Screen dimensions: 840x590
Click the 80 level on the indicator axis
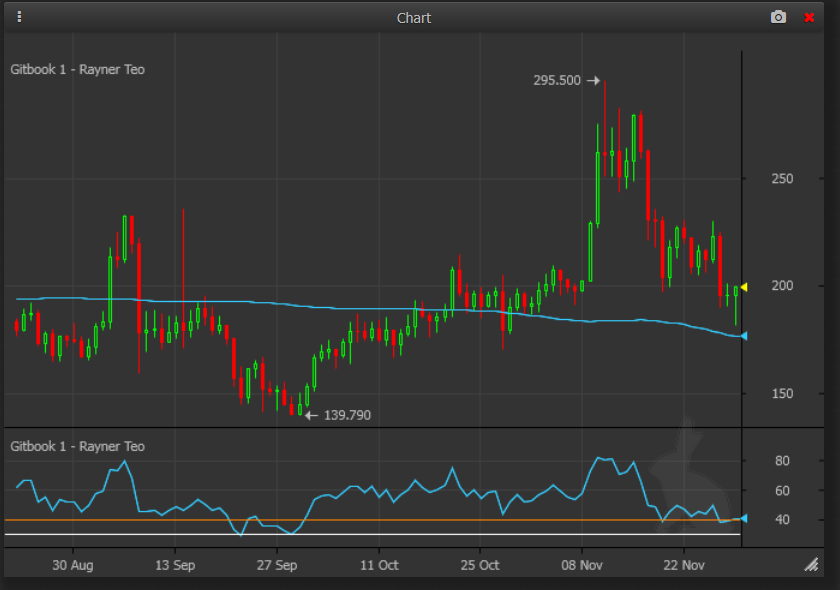(x=782, y=461)
